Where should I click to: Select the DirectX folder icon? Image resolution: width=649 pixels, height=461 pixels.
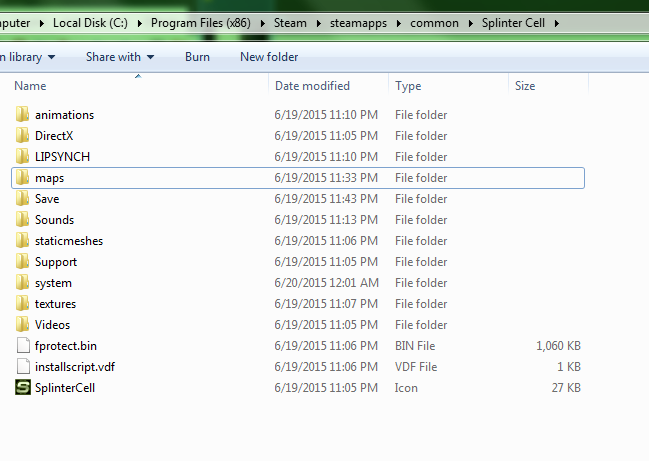[22, 135]
